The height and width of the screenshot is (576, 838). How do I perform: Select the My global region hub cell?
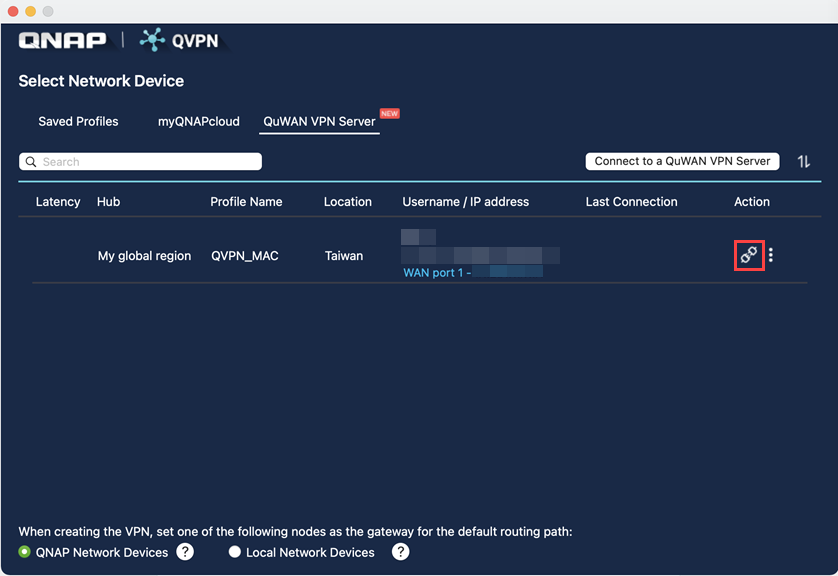[144, 256]
